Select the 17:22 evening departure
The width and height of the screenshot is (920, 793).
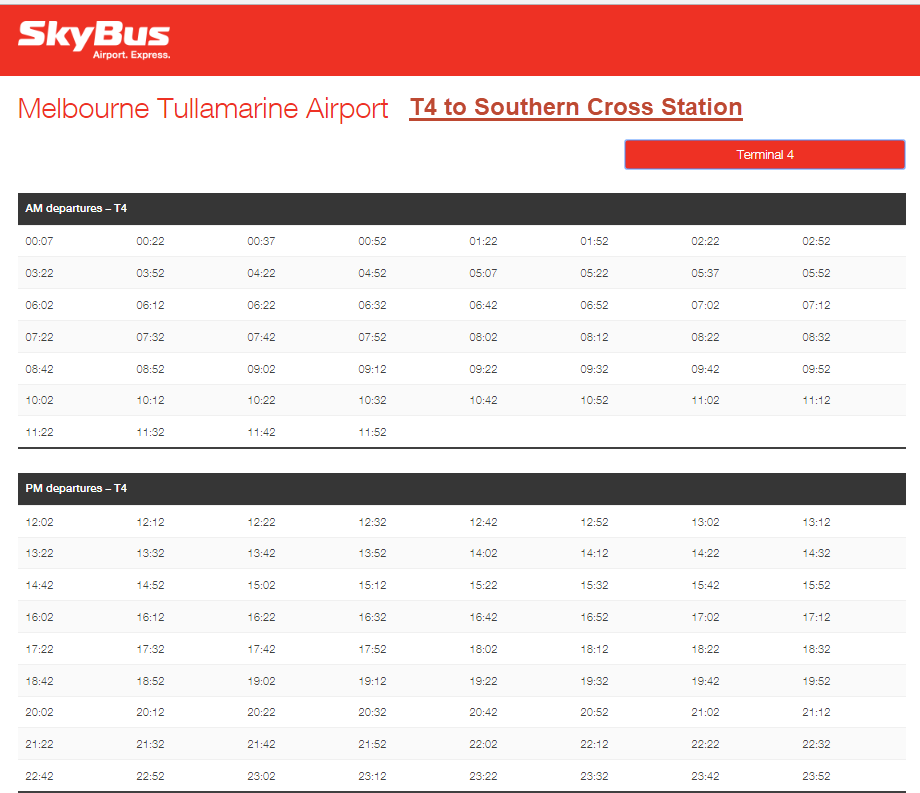(x=39, y=649)
